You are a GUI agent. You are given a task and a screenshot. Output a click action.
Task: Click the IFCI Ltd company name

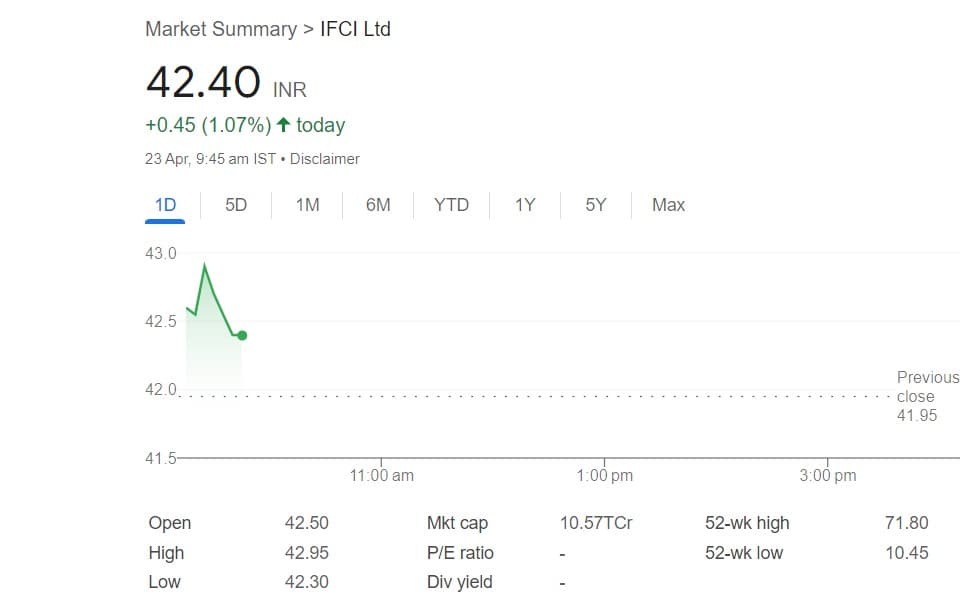click(355, 29)
